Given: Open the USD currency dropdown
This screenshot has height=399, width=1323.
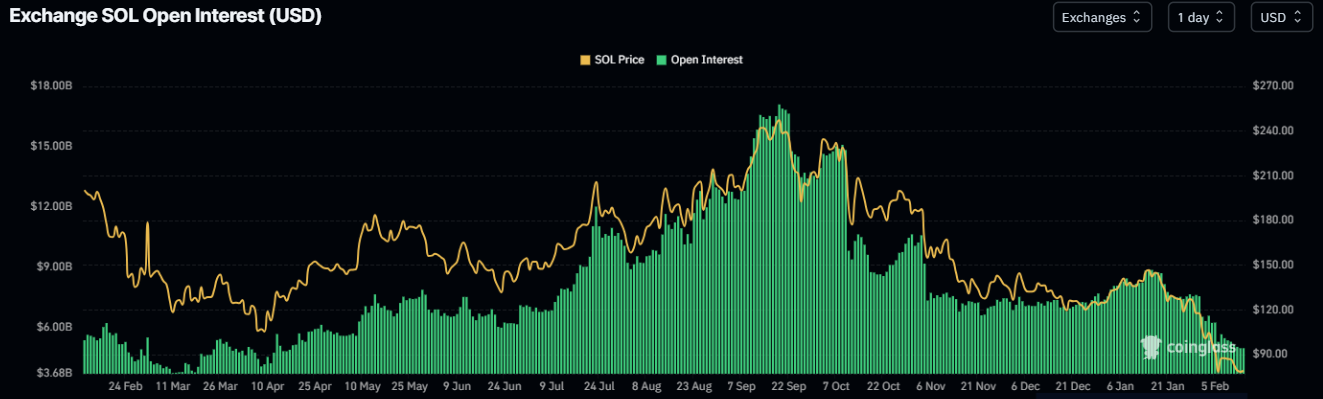Looking at the screenshot, I should [x=1281, y=17].
